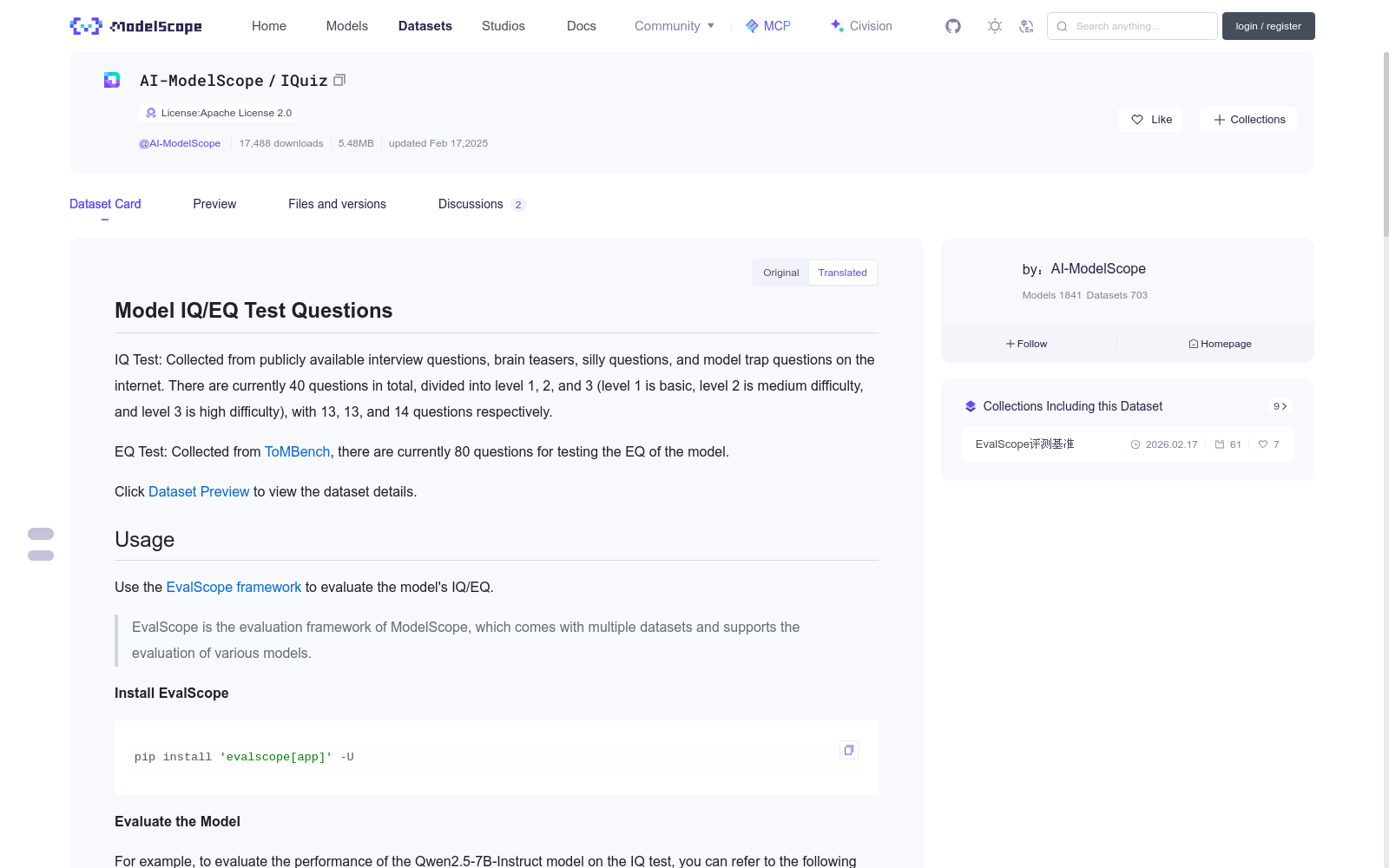Click the MCP navigation link

click(768, 26)
